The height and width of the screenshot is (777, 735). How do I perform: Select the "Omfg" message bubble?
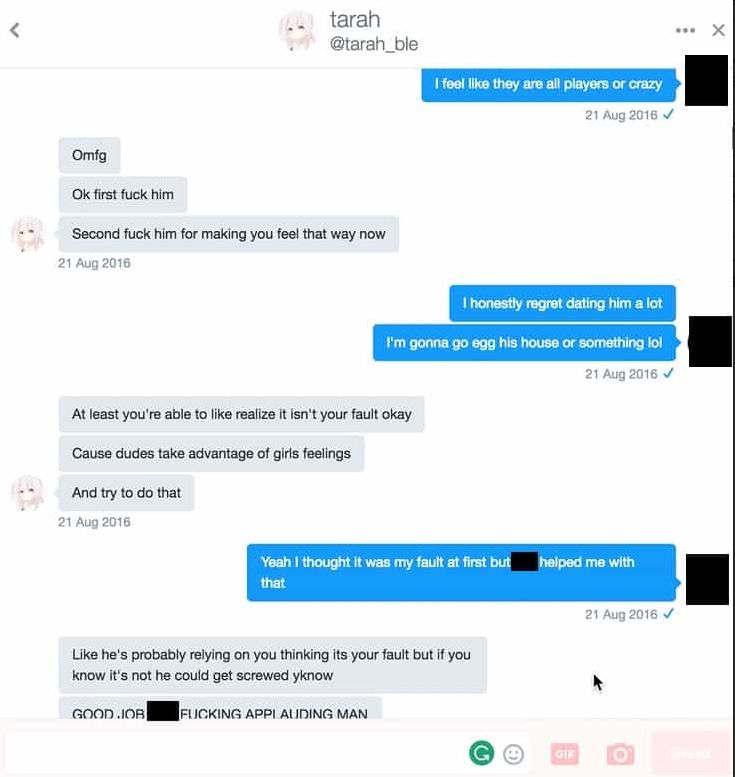[x=89, y=155]
